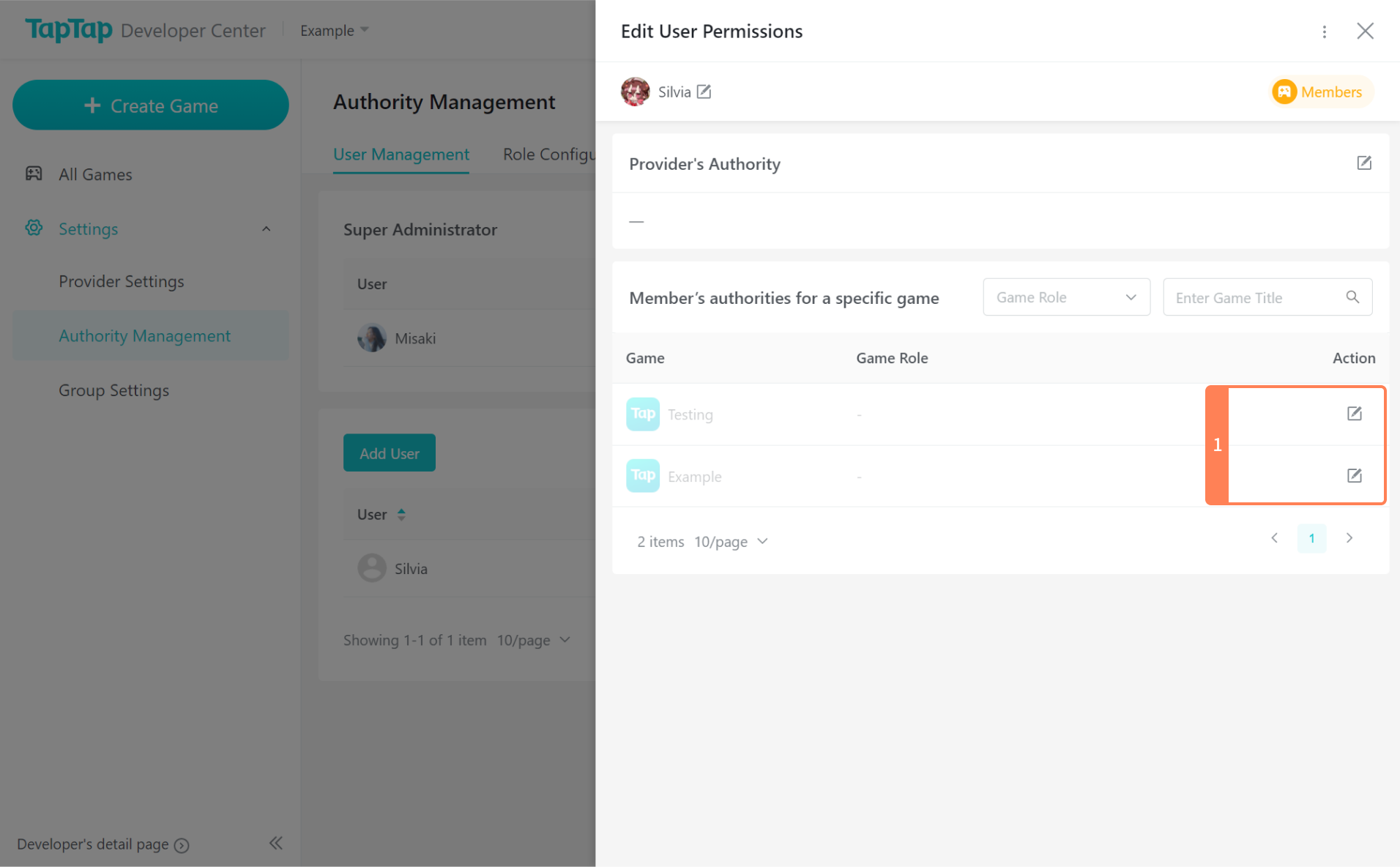Viewport: 1400px width, 867px height.
Task: Click the search magnifier icon
Action: pyautogui.click(x=1352, y=297)
